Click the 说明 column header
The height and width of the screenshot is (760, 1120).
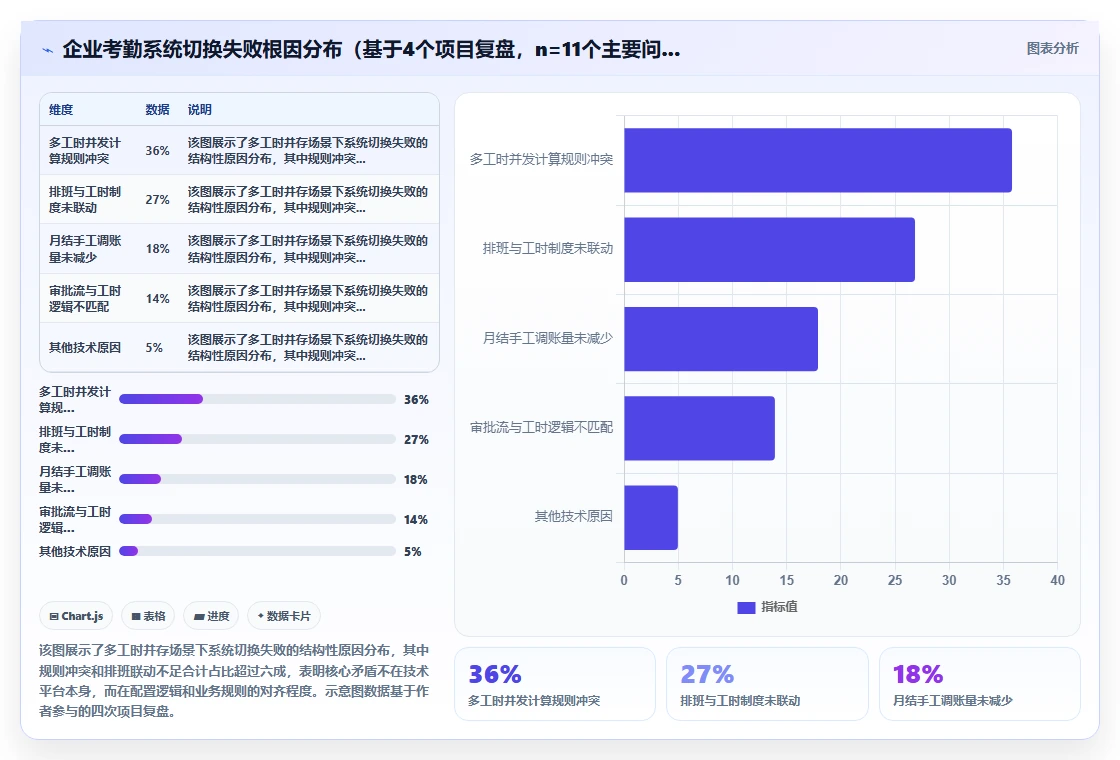click(x=199, y=109)
